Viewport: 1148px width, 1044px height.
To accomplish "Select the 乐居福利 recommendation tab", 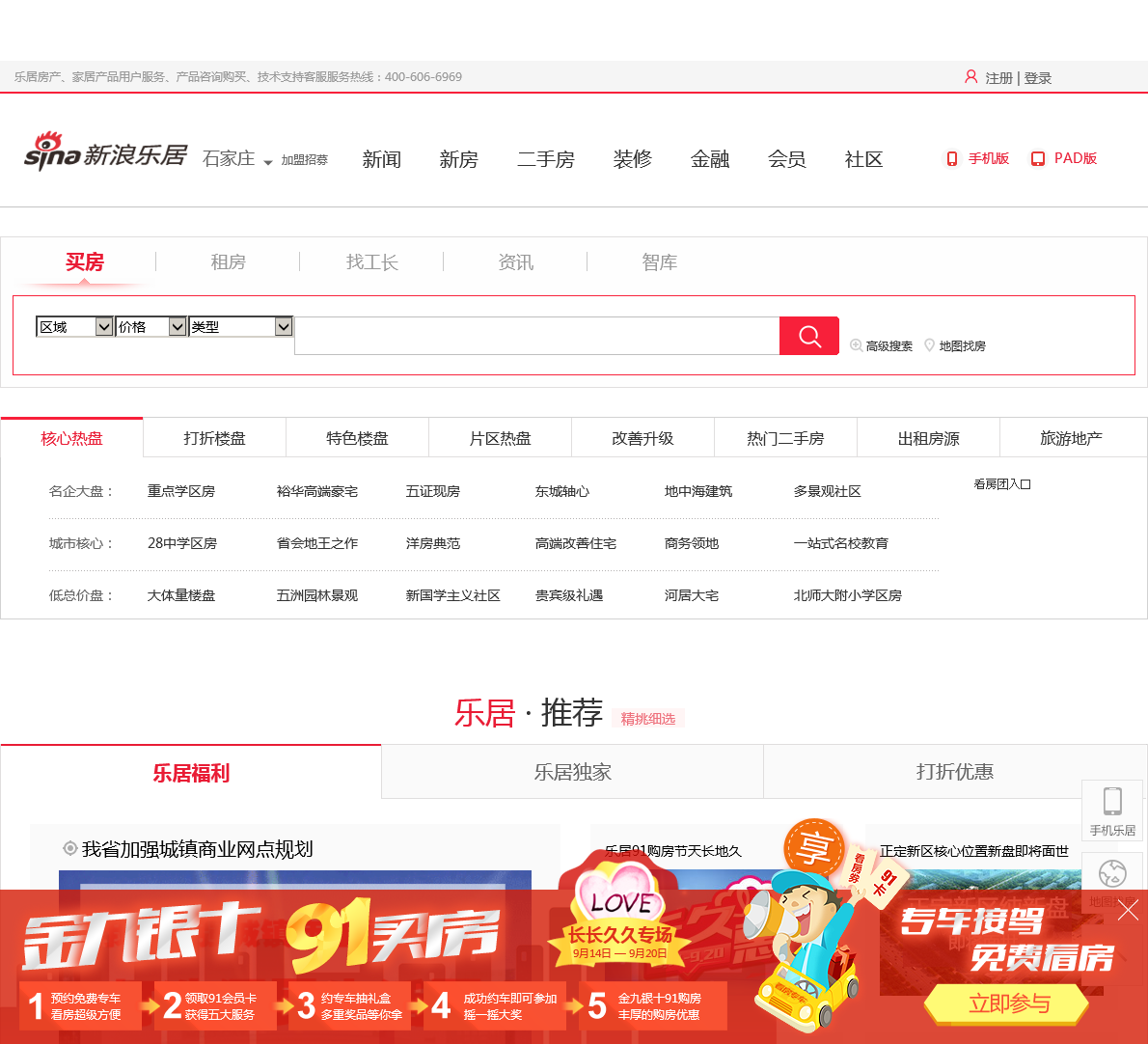I will [x=191, y=772].
